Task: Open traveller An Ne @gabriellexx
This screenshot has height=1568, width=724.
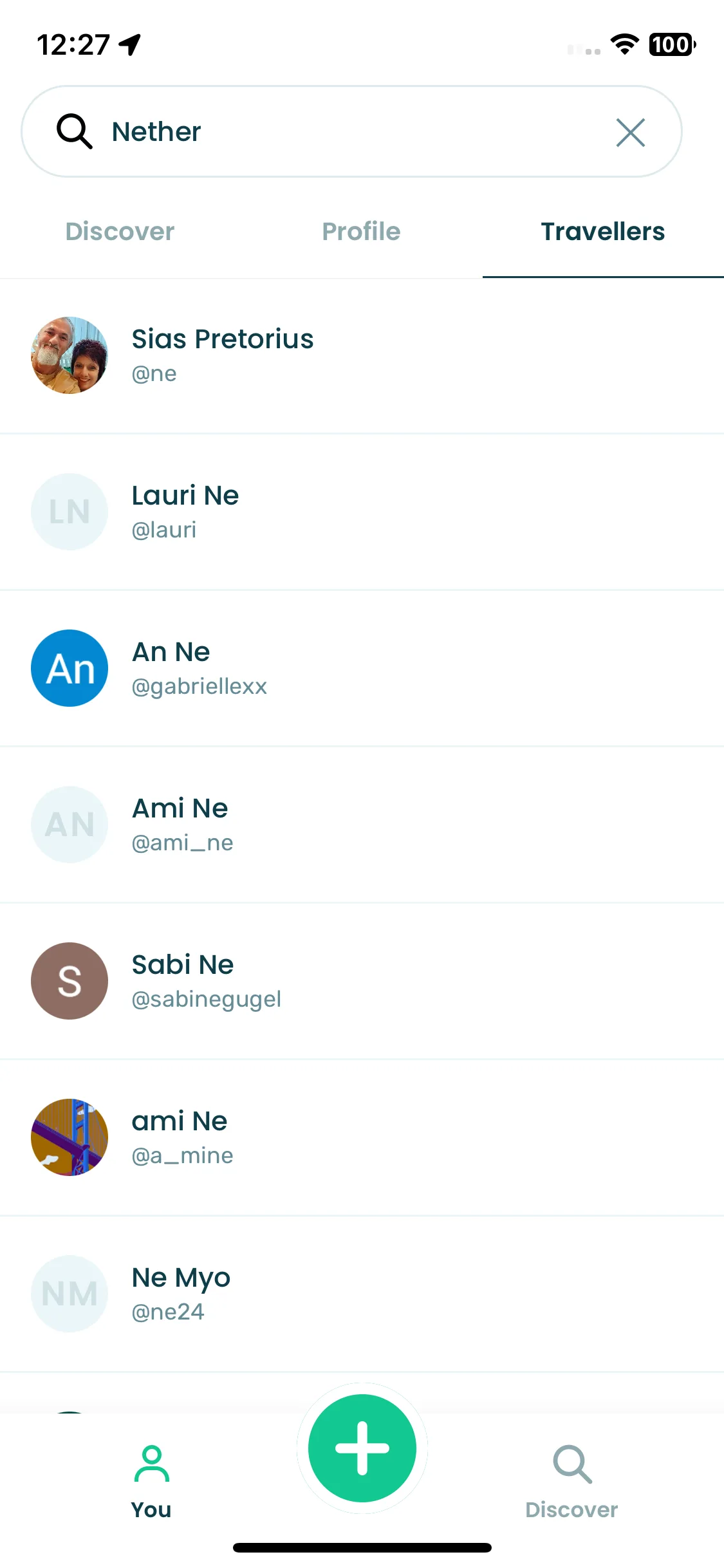Action: coord(362,668)
